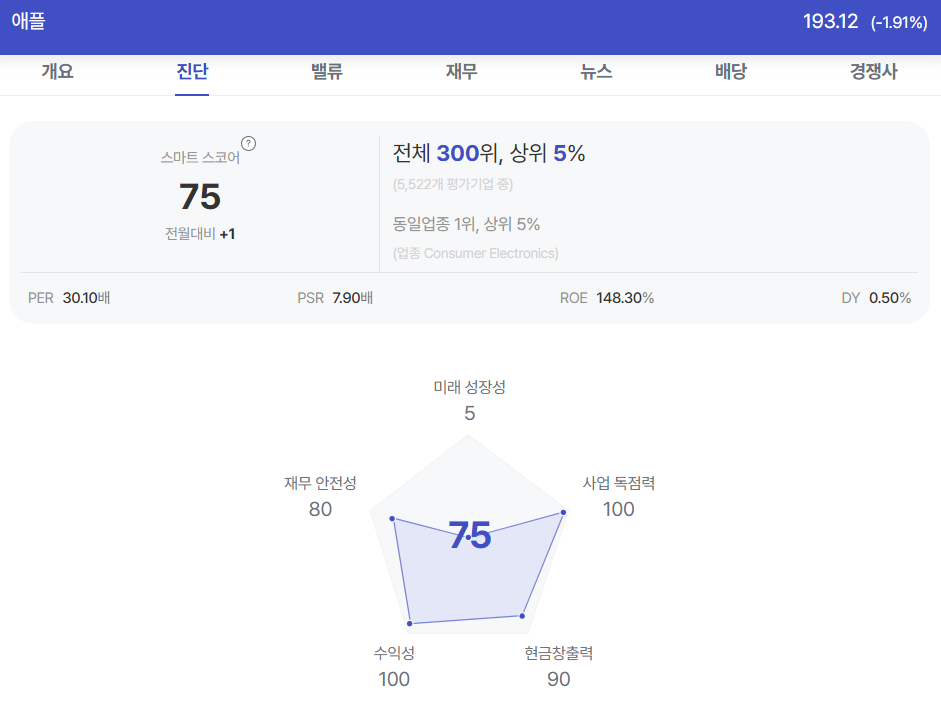The width and height of the screenshot is (941, 703).
Task: Switch to the 밸류 tab
Action: 327,71
